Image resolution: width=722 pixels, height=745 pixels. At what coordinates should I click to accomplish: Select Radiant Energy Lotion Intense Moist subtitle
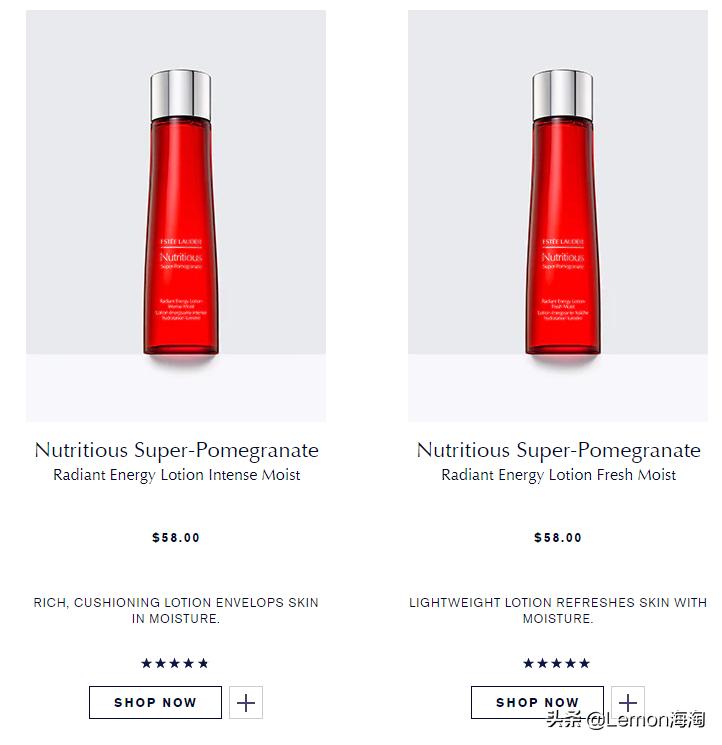point(176,475)
